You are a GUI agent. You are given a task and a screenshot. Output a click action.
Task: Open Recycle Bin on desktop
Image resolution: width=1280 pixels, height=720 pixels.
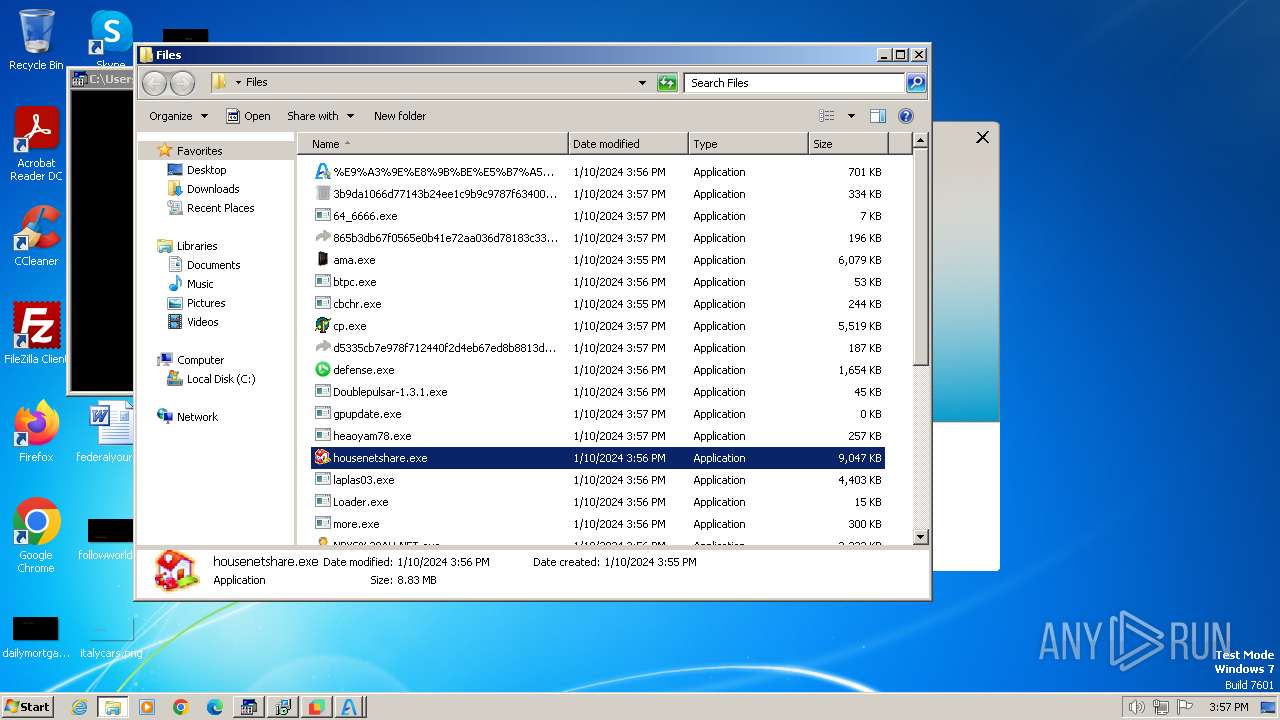click(36, 40)
